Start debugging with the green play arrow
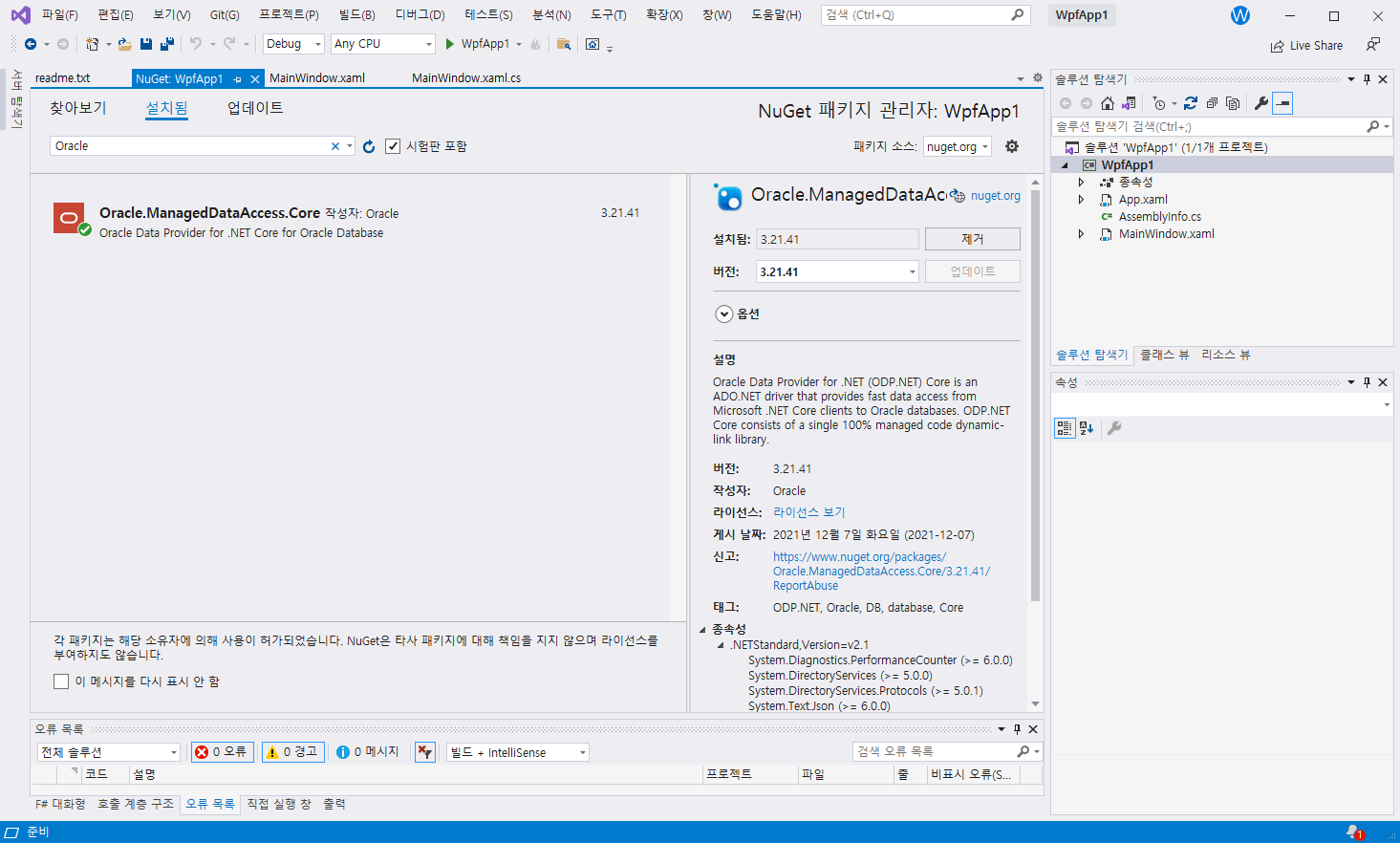 coord(449,44)
